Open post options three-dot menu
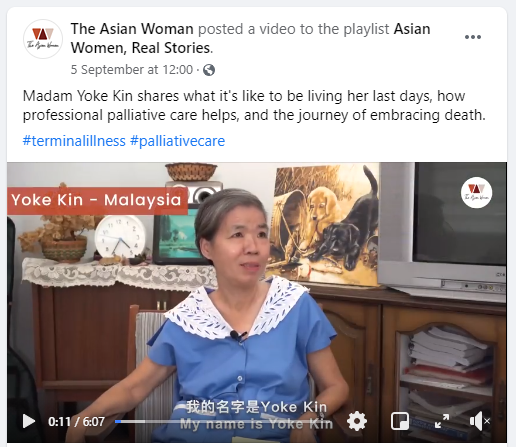Viewport: 516px width, 447px height. (x=473, y=37)
